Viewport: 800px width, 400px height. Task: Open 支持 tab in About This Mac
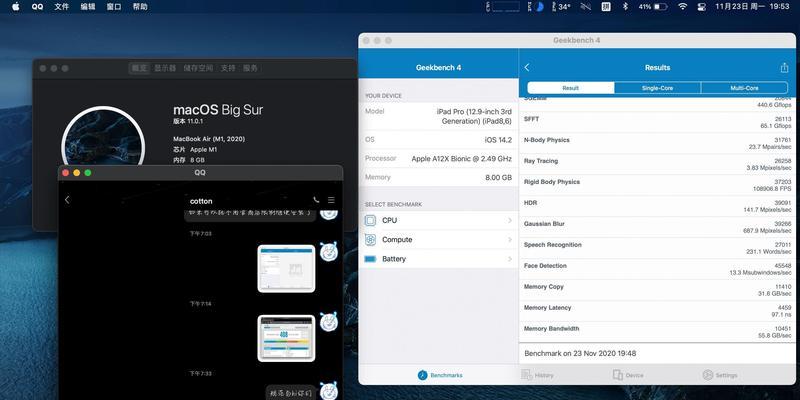click(x=228, y=68)
